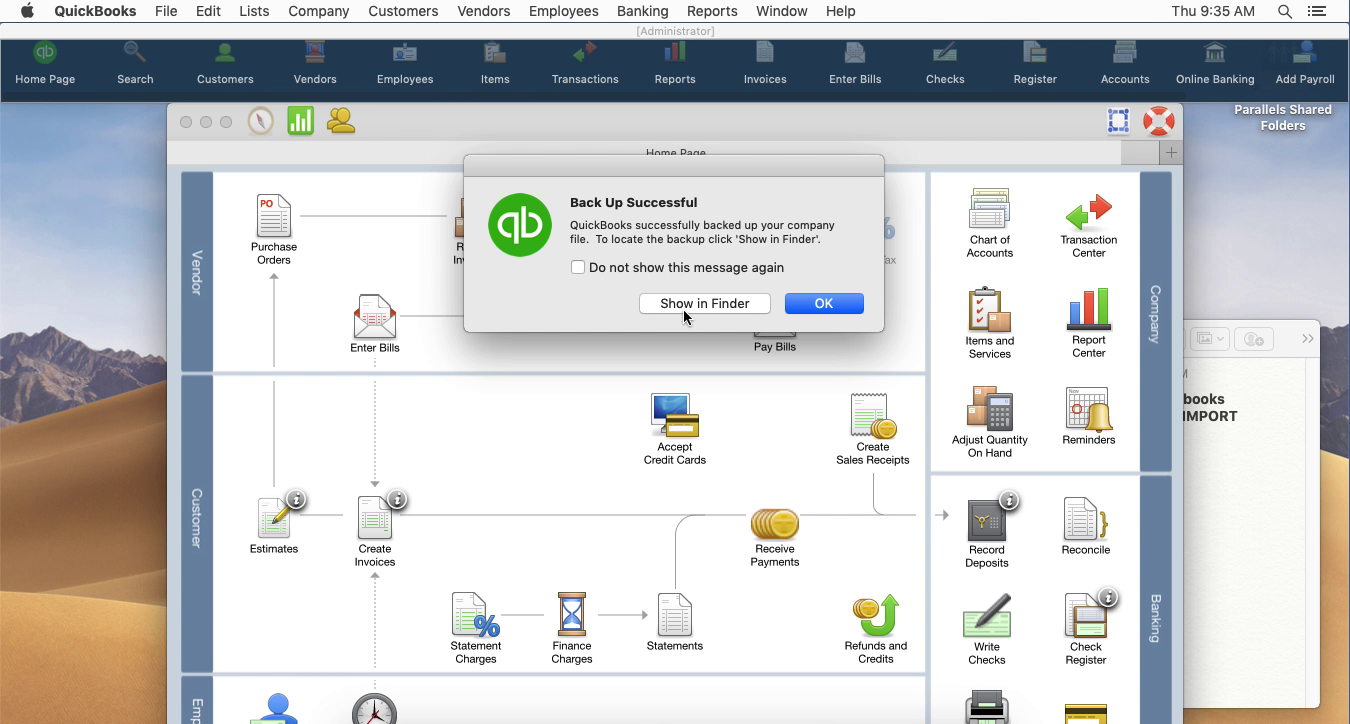Open Statement Charges
1350x724 pixels.
476,628
